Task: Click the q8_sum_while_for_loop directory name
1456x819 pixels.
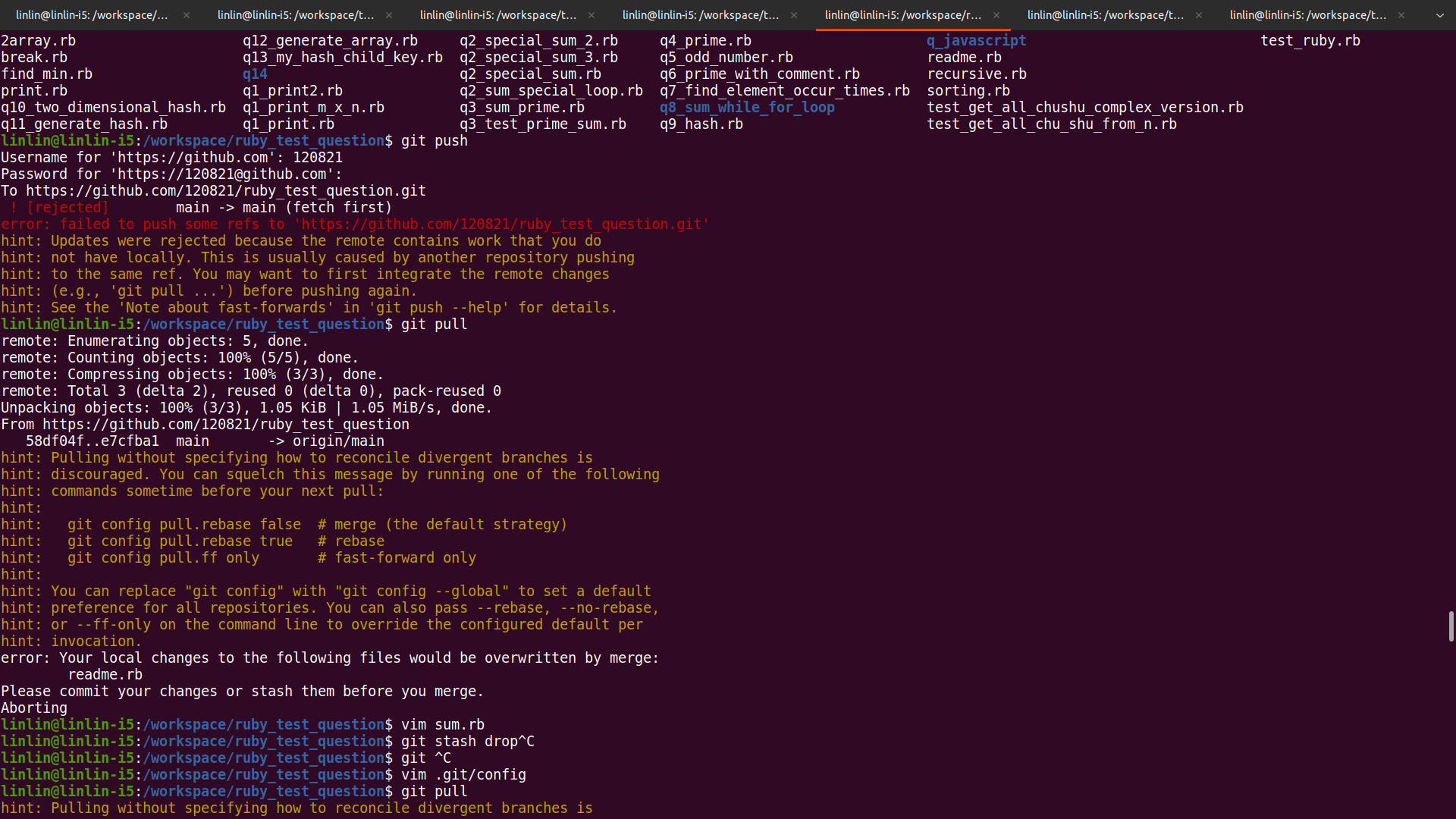Action: [x=747, y=108]
